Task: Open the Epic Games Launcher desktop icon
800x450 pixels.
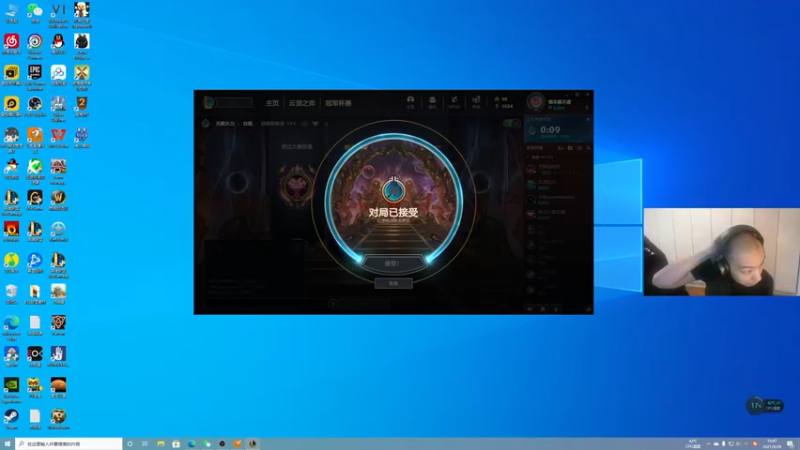Action: tap(35, 77)
